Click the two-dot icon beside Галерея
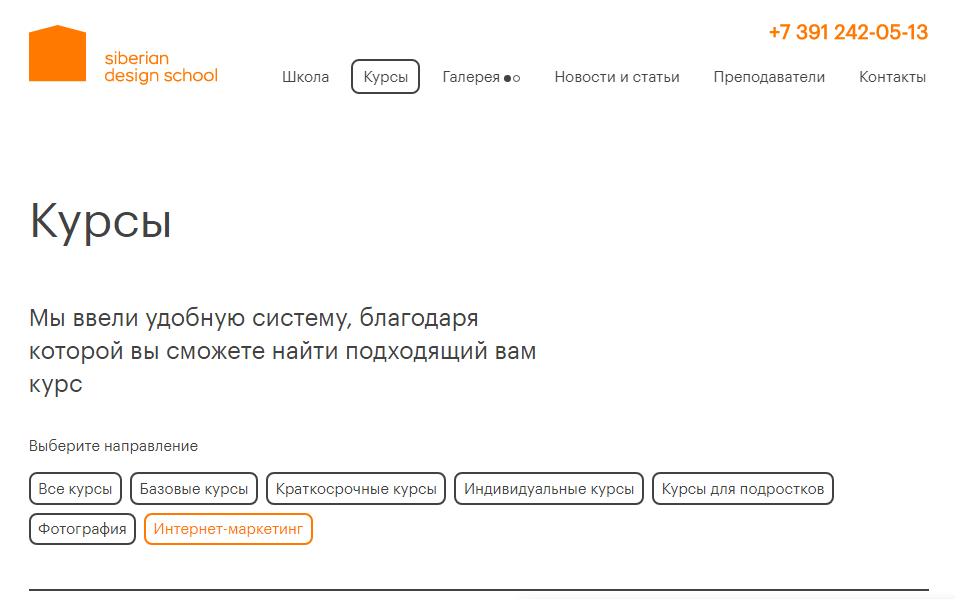 click(512, 78)
